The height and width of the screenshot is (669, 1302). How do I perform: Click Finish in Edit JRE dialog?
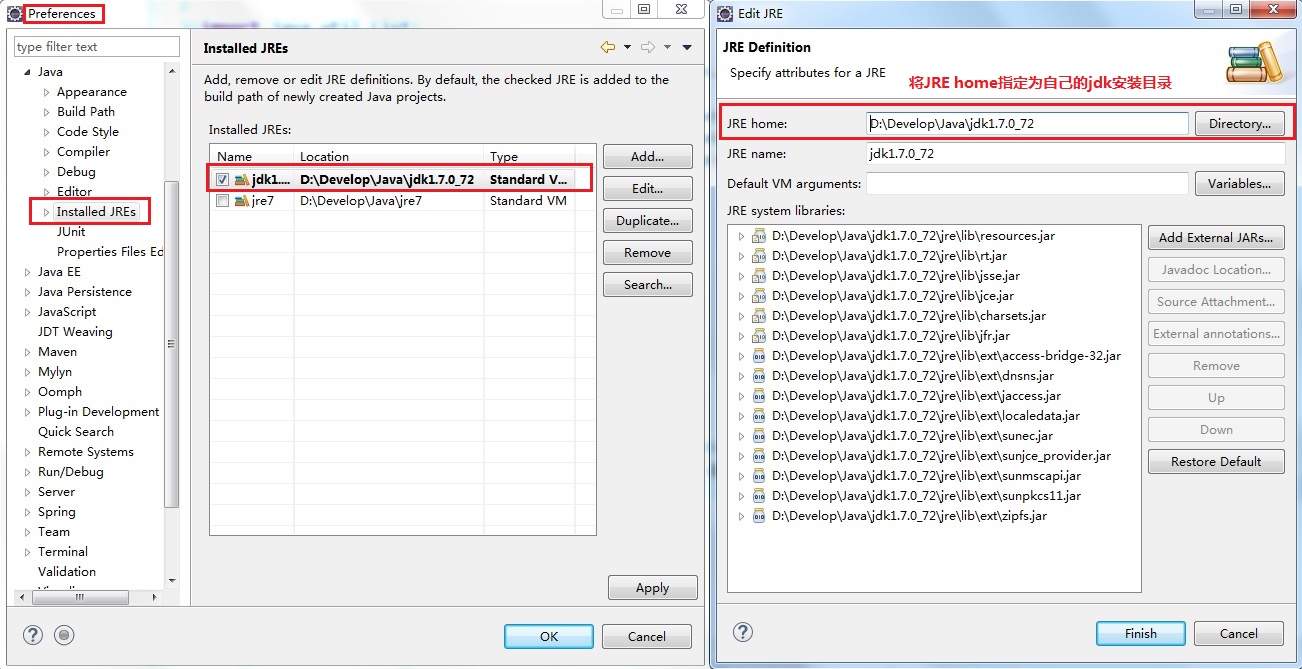tap(1141, 633)
